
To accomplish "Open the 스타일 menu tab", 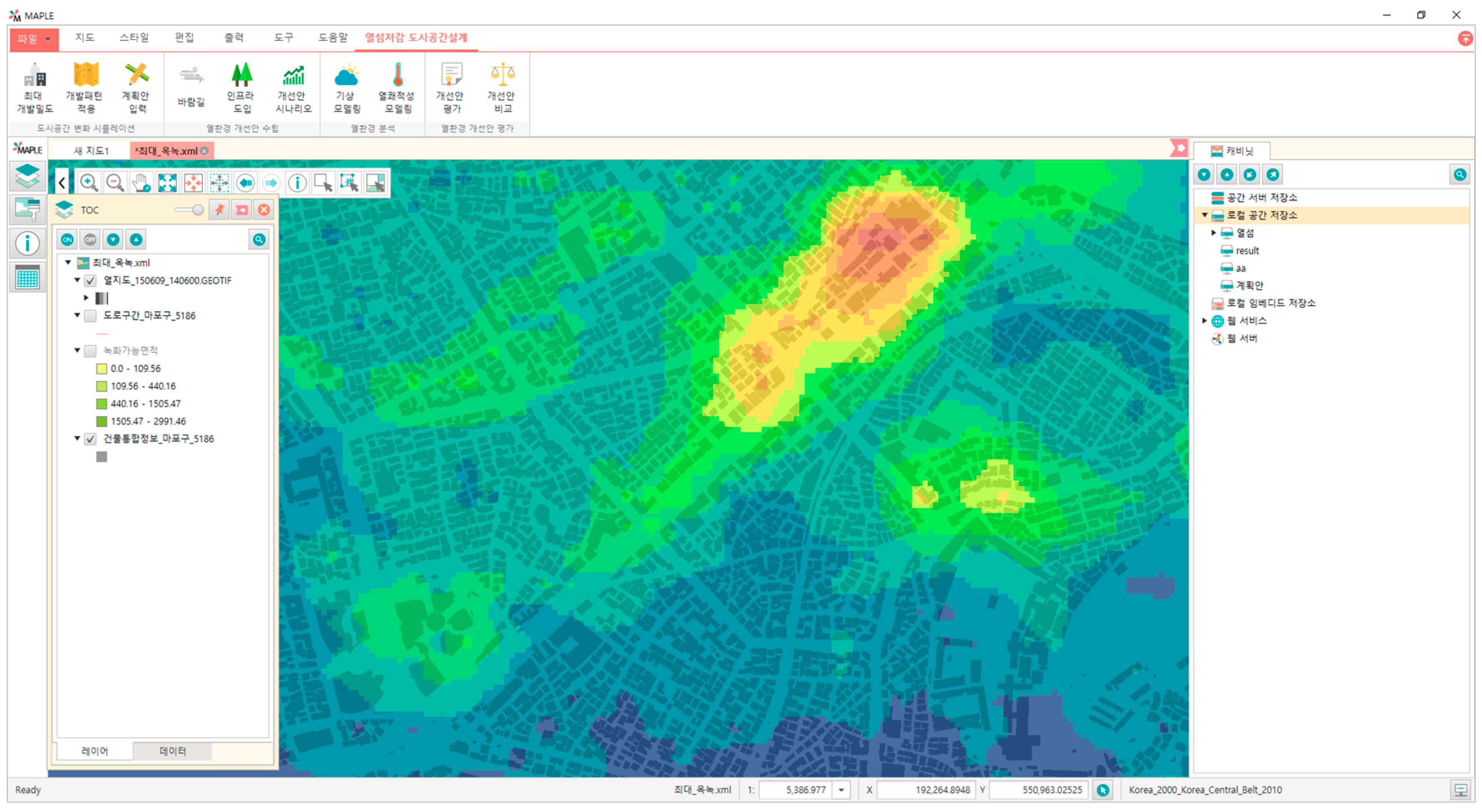I will [x=133, y=38].
